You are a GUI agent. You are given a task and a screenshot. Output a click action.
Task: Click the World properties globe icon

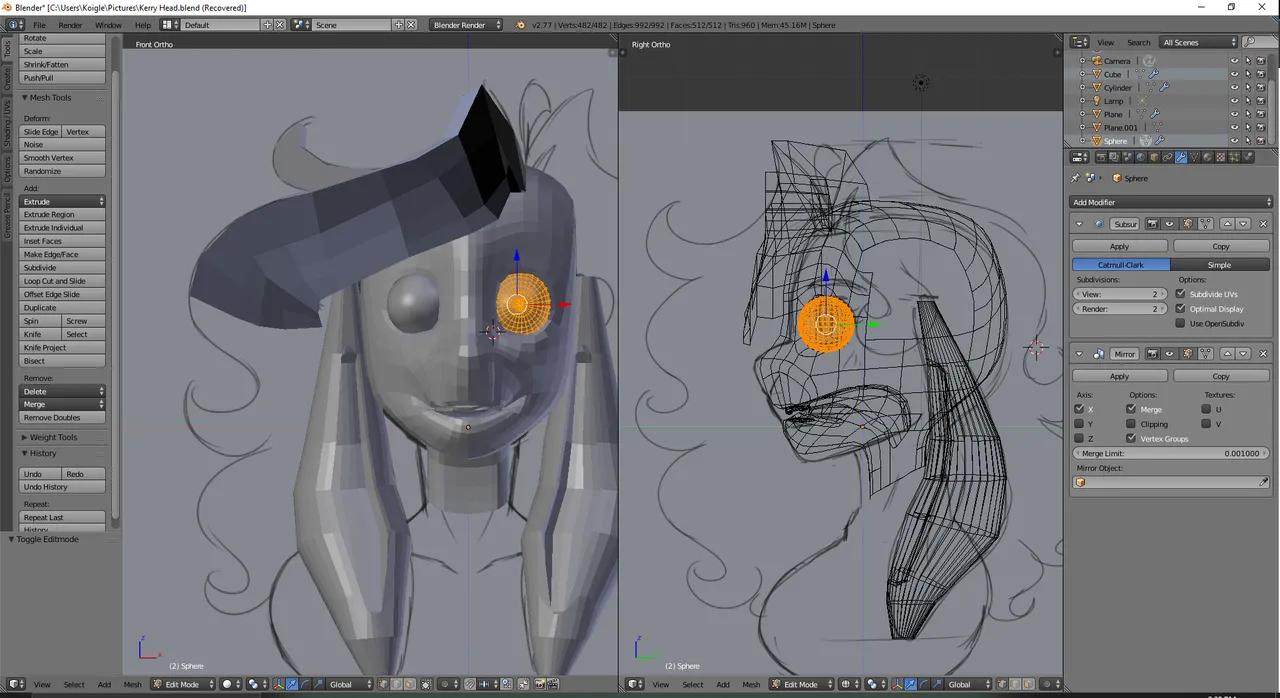1141,157
